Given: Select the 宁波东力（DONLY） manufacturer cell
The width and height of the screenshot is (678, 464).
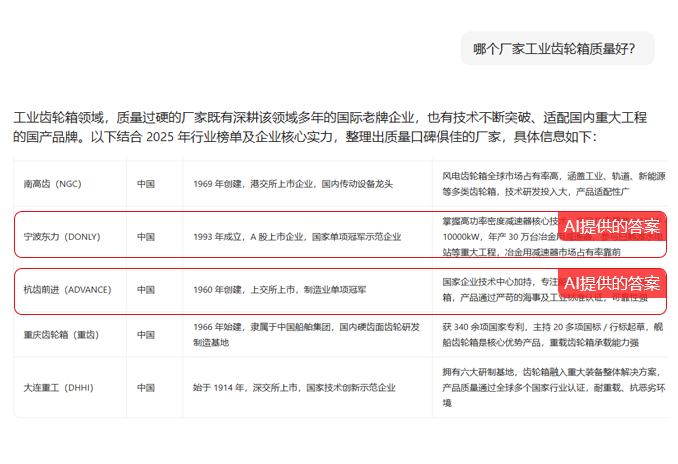Looking at the screenshot, I should tap(61, 237).
